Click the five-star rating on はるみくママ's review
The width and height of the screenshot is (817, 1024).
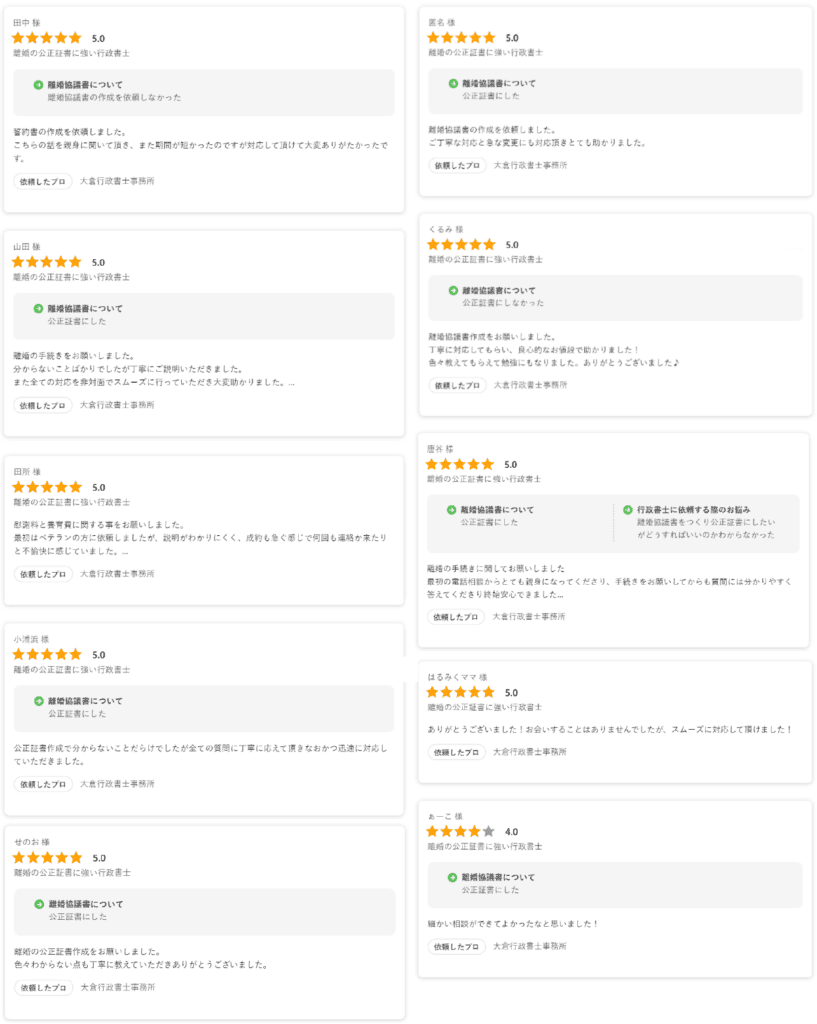[460, 692]
